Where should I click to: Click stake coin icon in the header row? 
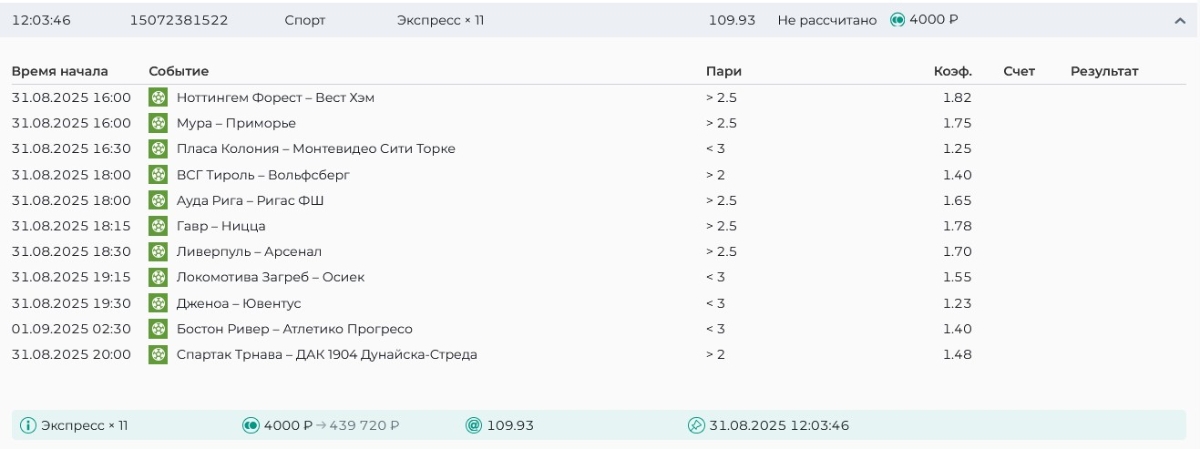tap(897, 20)
